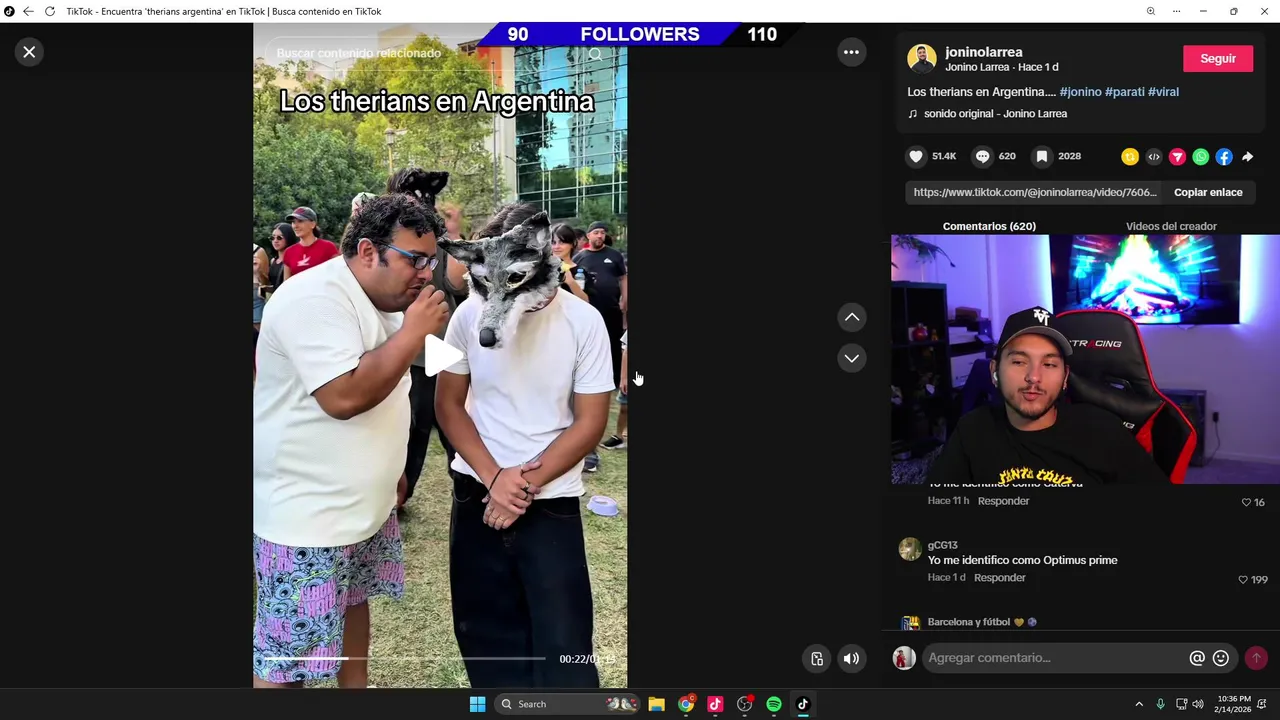
Task: Open the clock showing 10:36 PM
Action: point(1232,704)
